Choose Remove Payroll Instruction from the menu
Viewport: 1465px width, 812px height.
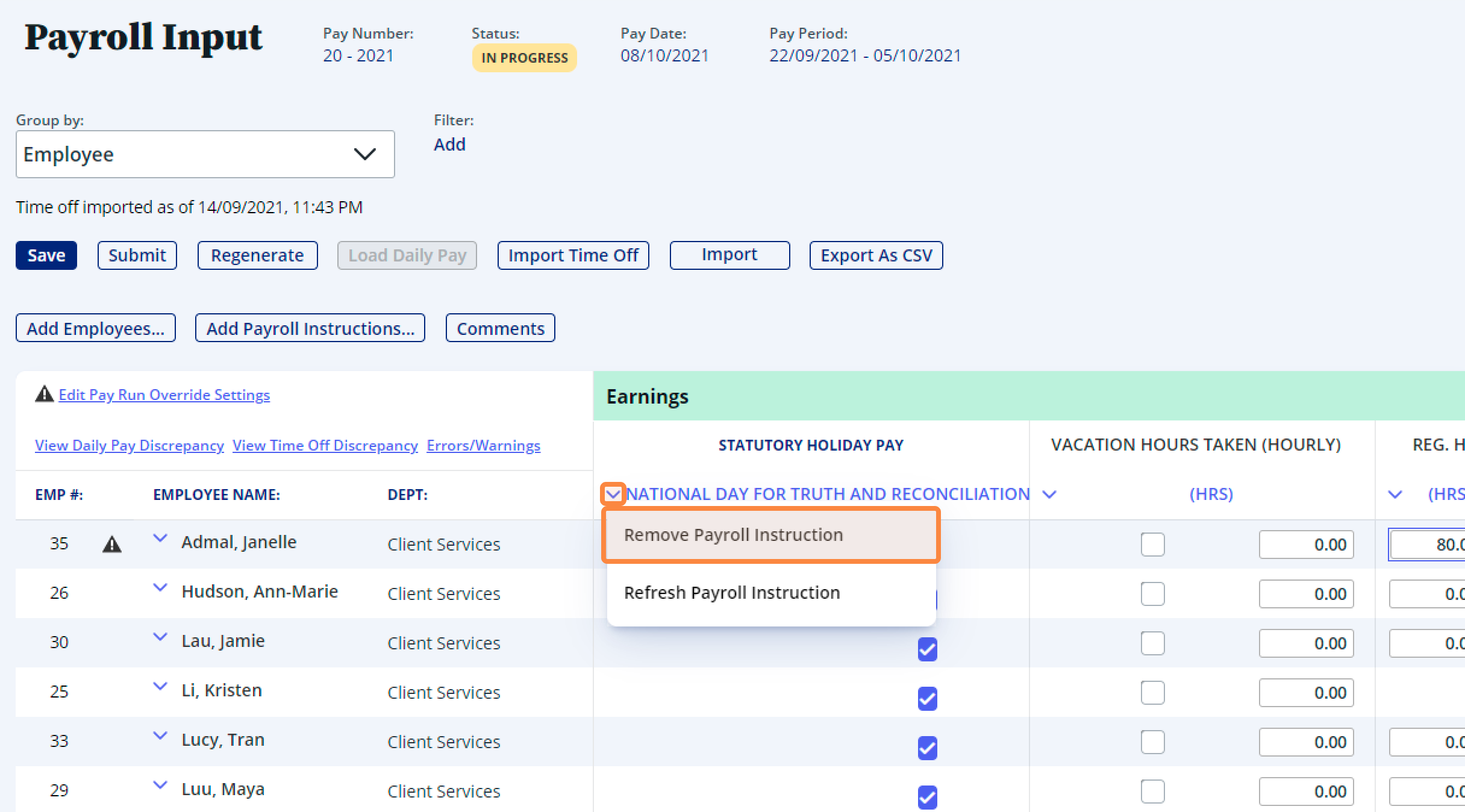[x=771, y=535]
